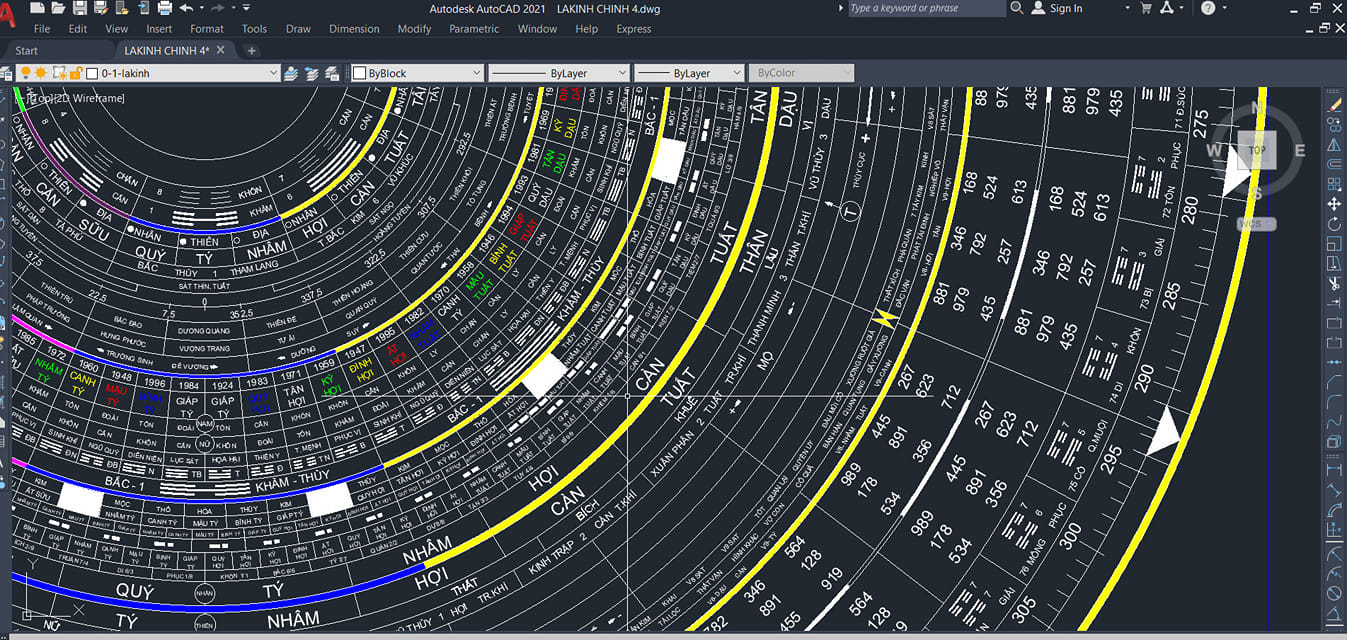Viewport: 1347px width, 640px height.
Task: Click the Save icon in quick access toolbar
Action: [80, 8]
